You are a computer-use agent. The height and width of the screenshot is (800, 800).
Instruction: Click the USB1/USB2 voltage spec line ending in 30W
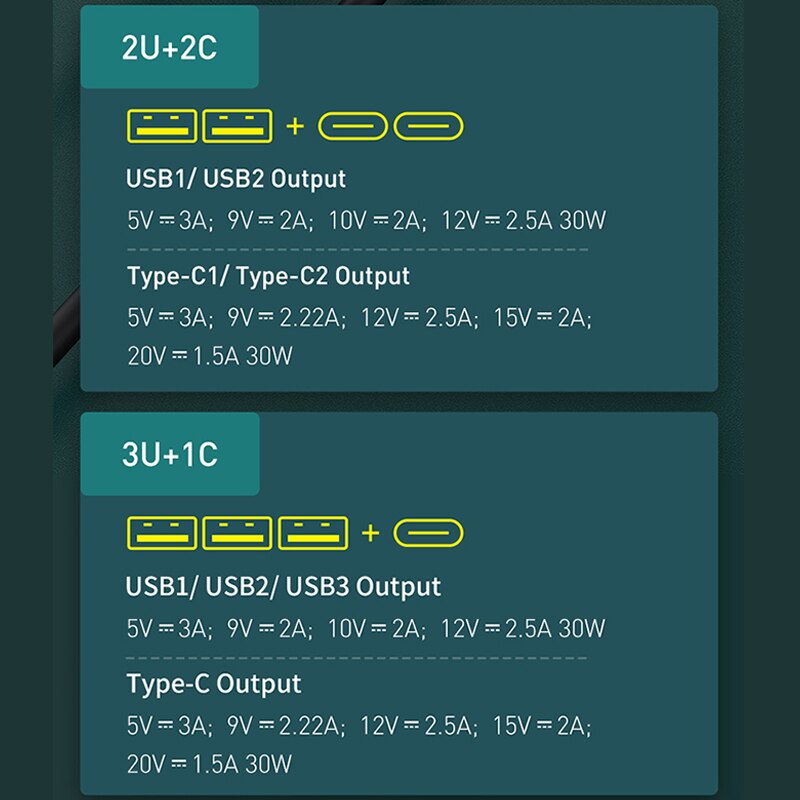click(x=366, y=221)
